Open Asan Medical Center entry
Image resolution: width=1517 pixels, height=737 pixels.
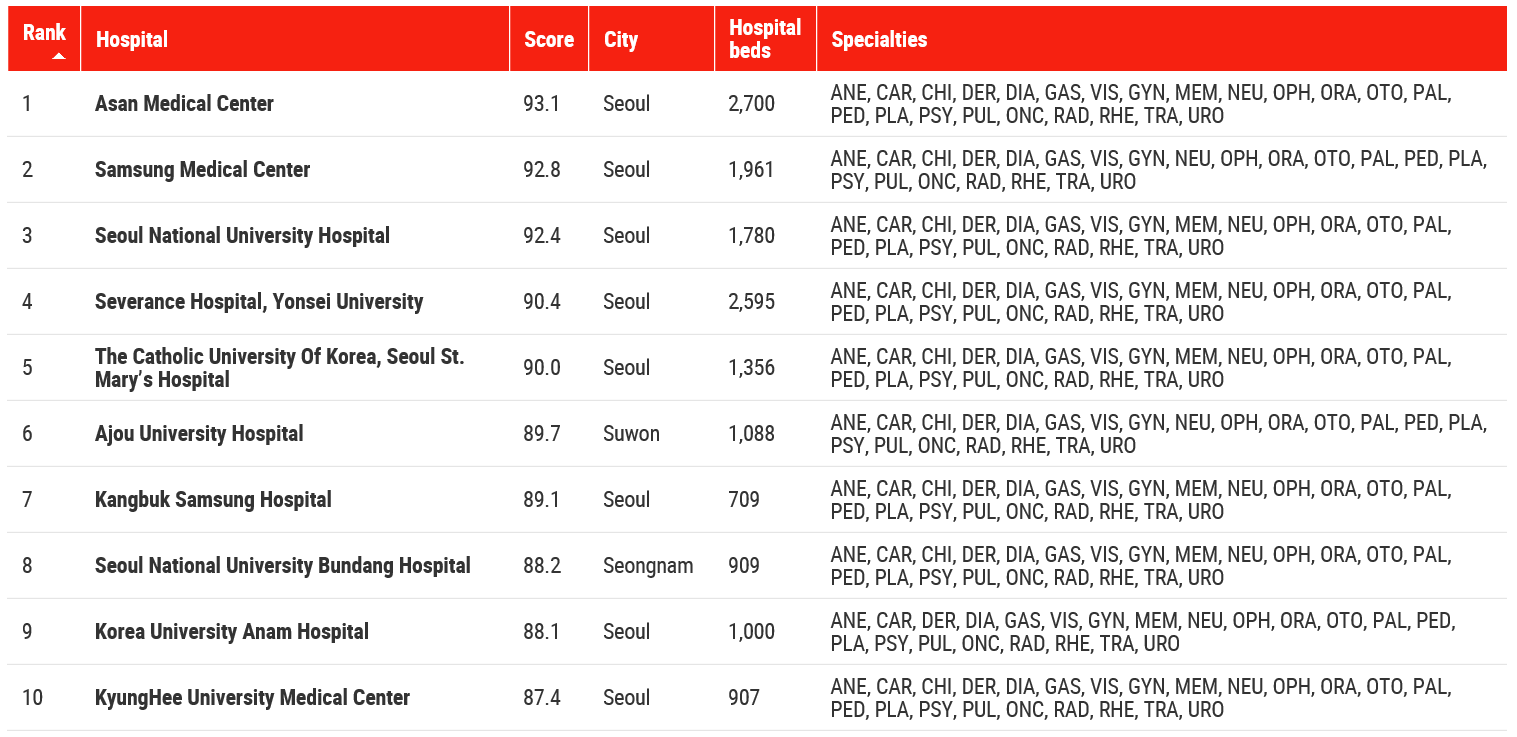pyautogui.click(x=184, y=104)
